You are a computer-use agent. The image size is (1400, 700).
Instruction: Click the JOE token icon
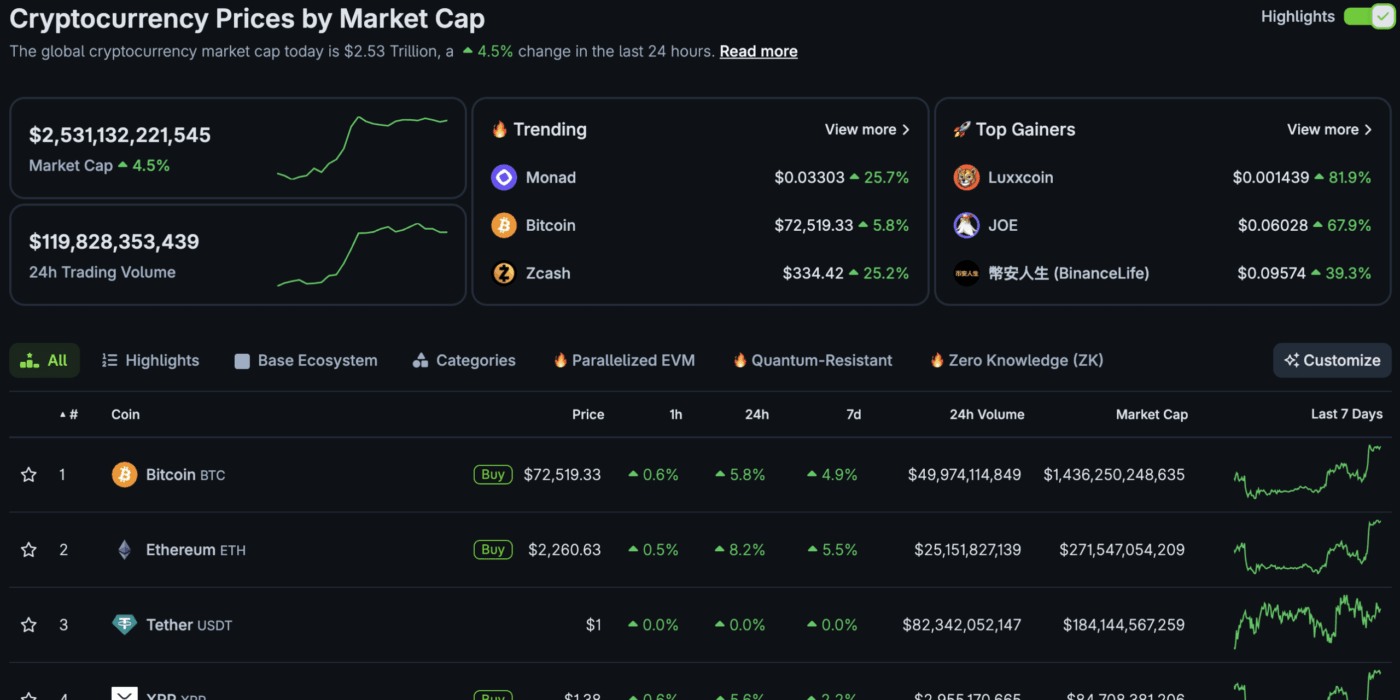[x=966, y=225]
